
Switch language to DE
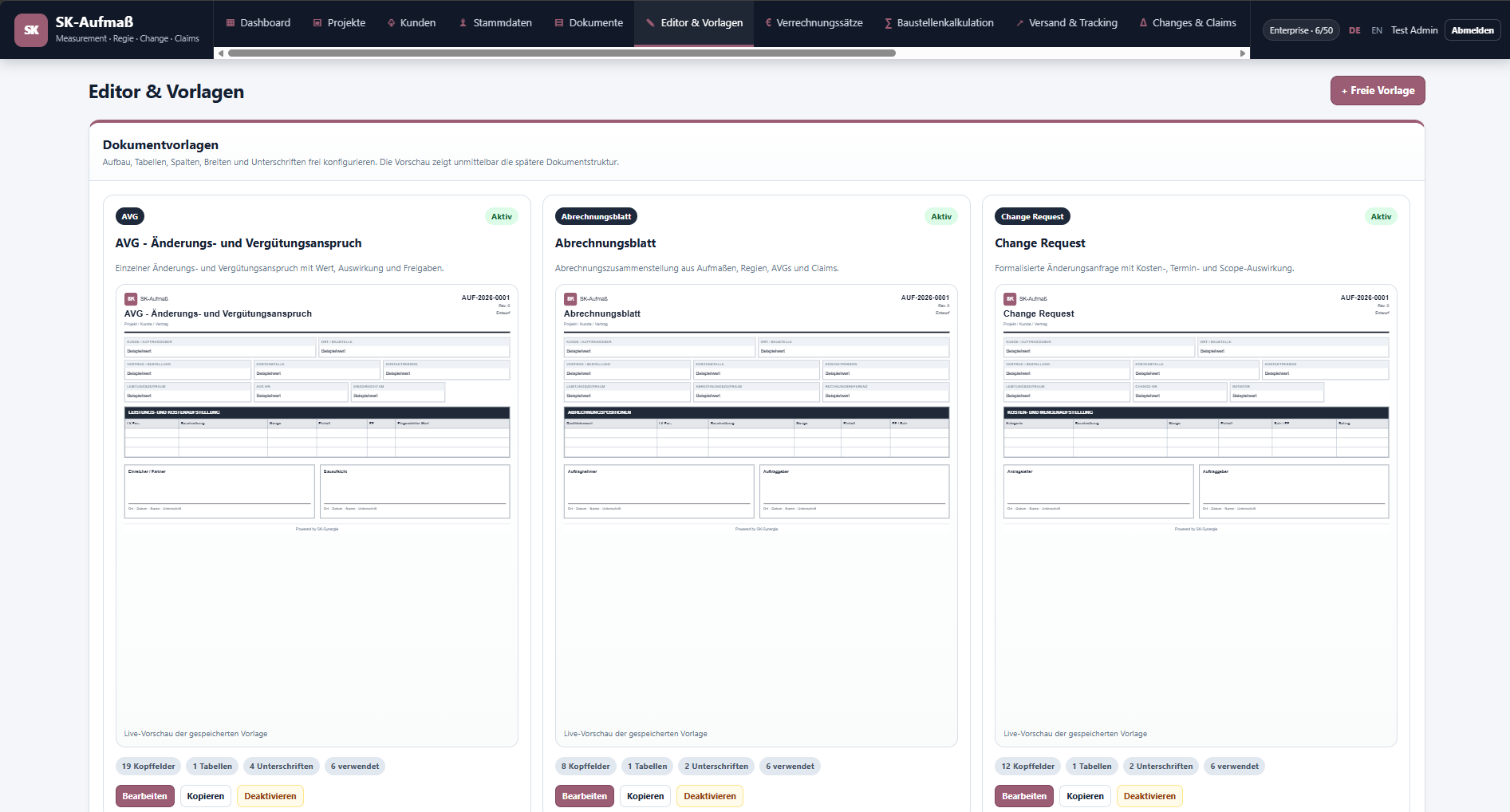tap(1354, 30)
